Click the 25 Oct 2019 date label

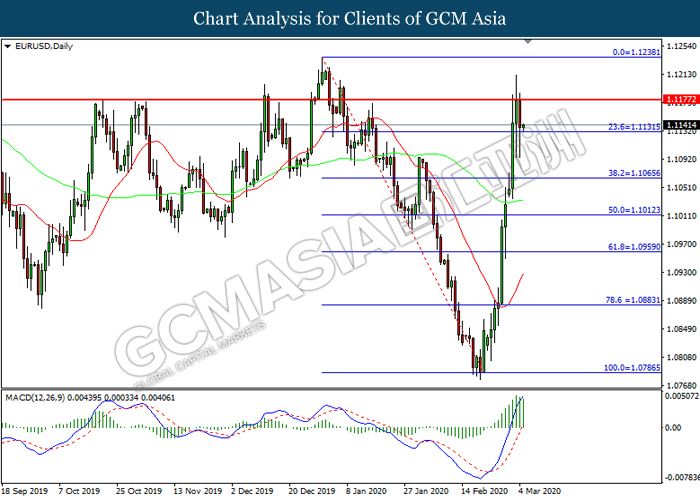point(138,491)
